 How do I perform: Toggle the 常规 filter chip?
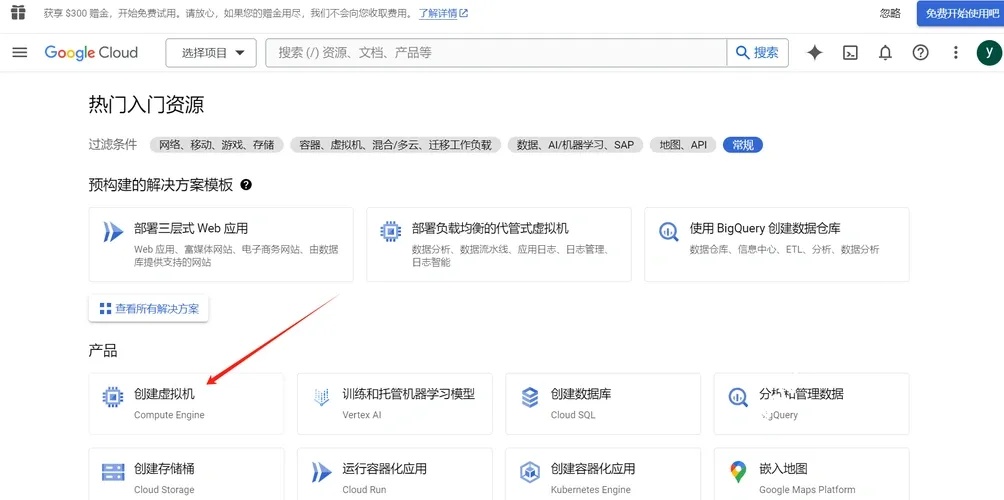pos(743,145)
